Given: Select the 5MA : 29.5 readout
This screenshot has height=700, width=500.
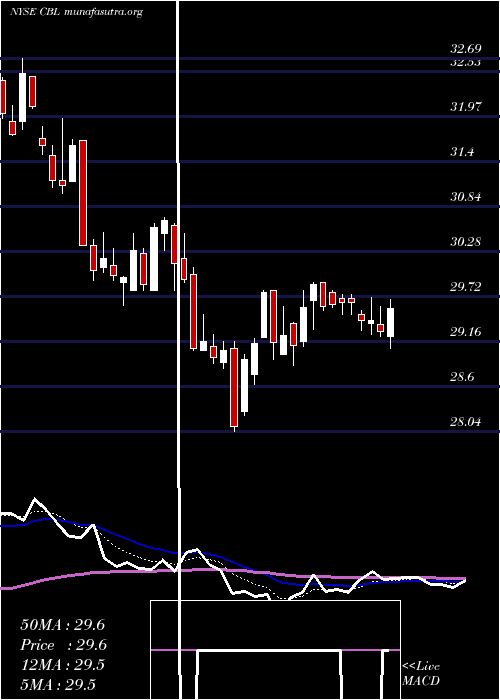Looking at the screenshot, I should pyautogui.click(x=58, y=685).
